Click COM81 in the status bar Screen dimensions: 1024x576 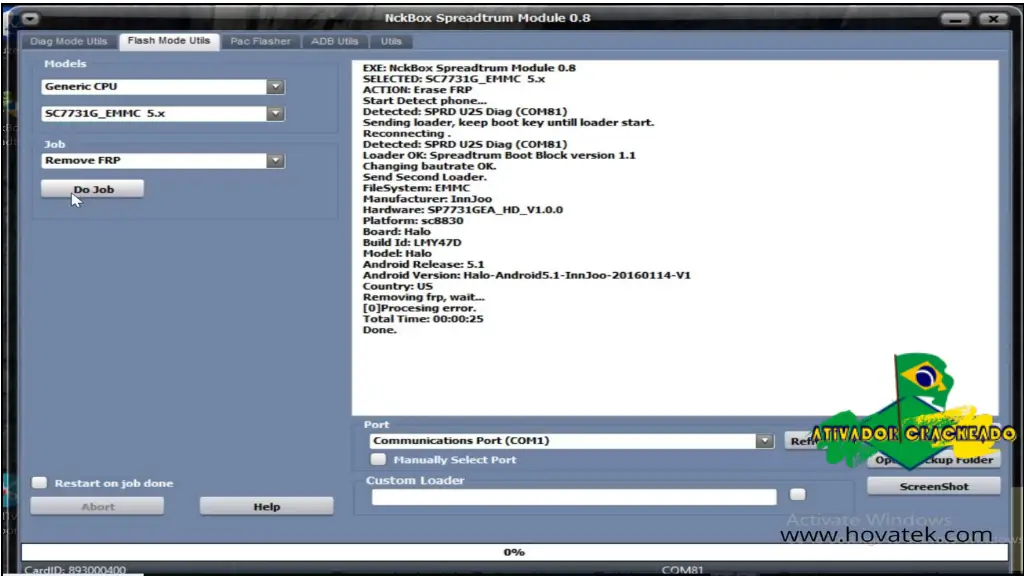(x=682, y=569)
